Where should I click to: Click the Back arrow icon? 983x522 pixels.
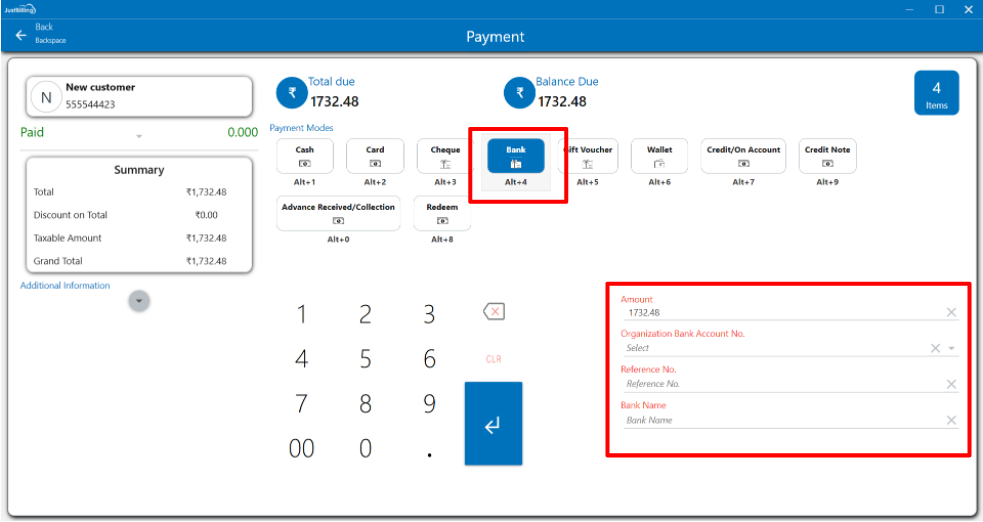21,35
